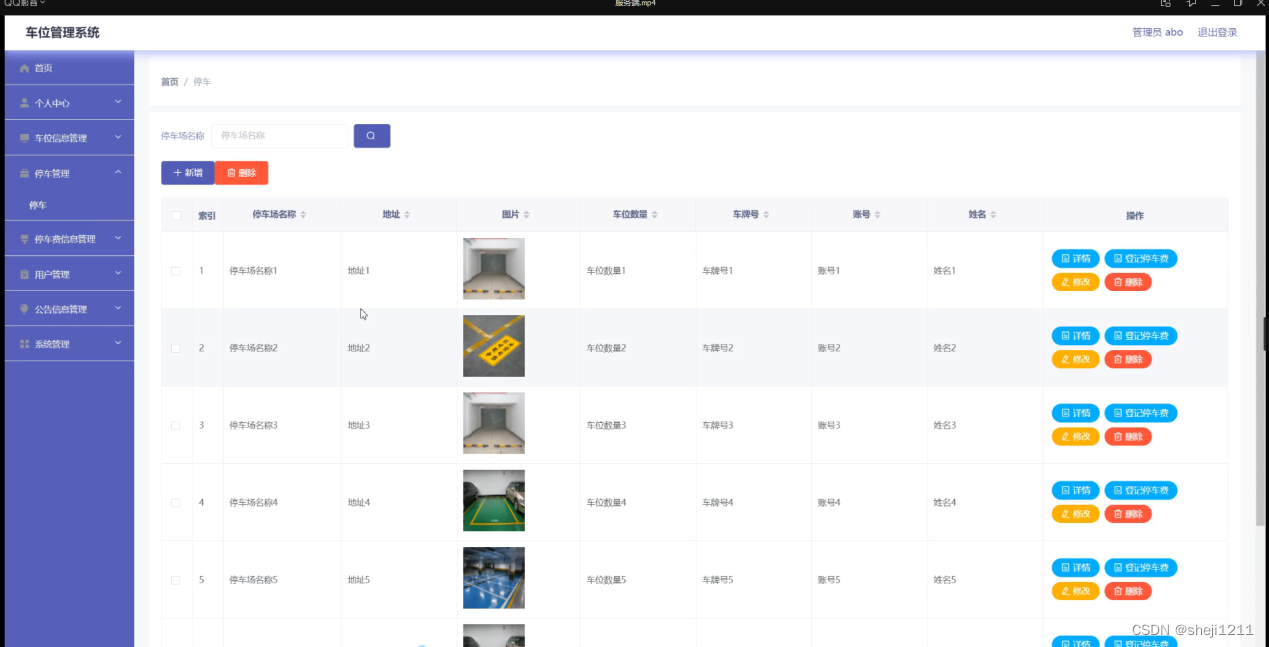Expand the 系统管理 sidebar menu chevron
The image size is (1269, 647).
pos(117,343)
